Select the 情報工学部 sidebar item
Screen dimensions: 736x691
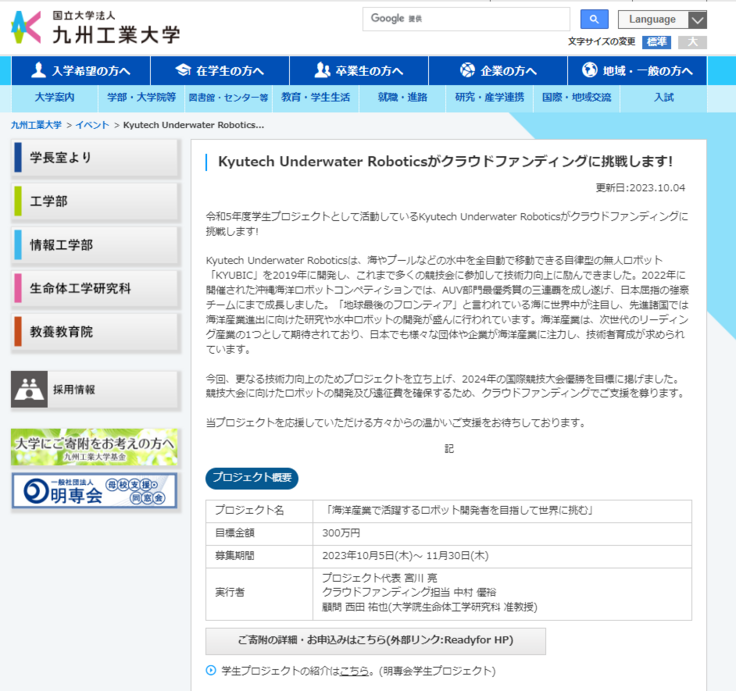(x=95, y=245)
